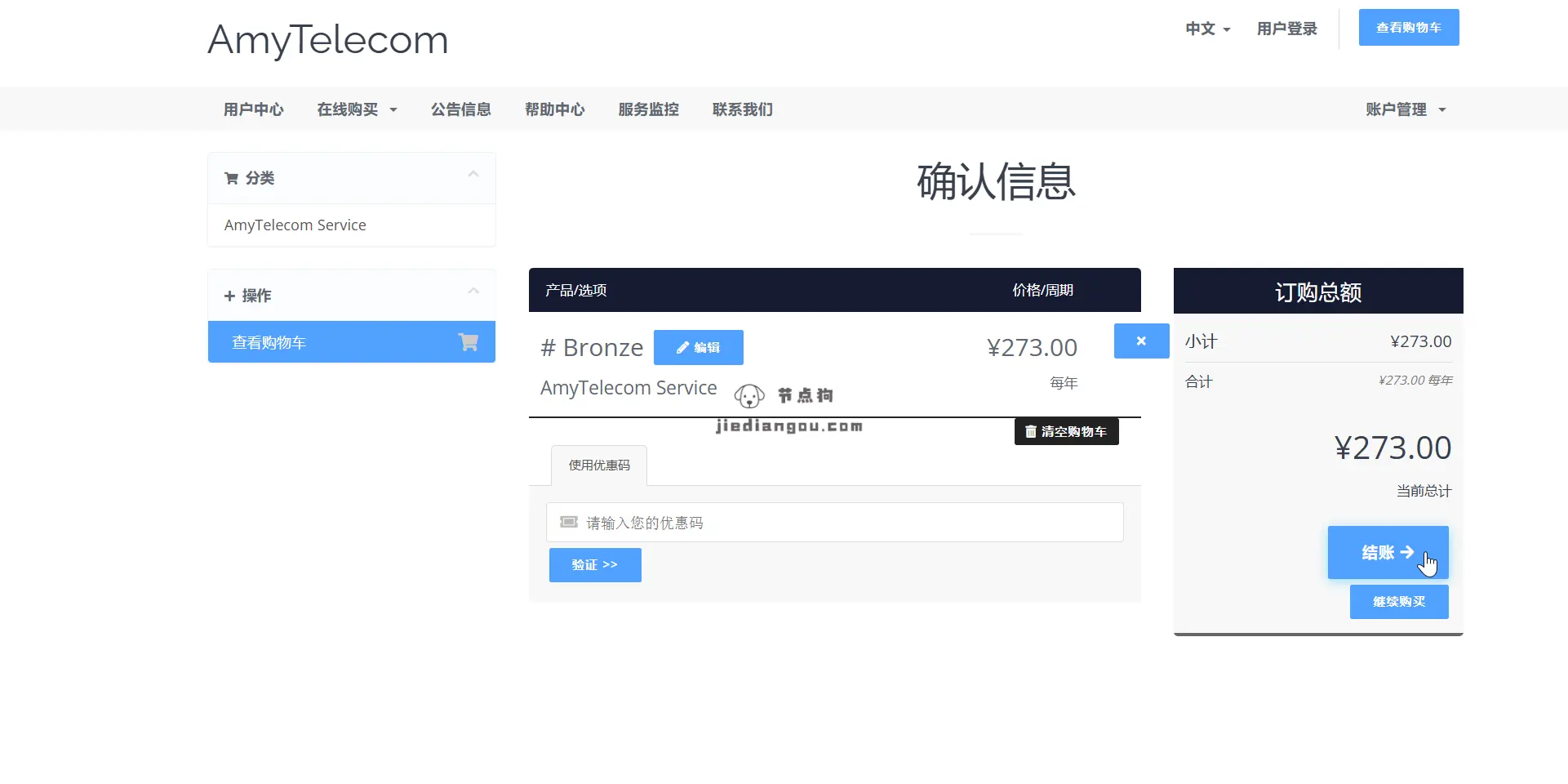This screenshot has height=784, width=1568.
Task: Click the cart icon in sidebar 查看购物车 row
Action: pyautogui.click(x=469, y=342)
